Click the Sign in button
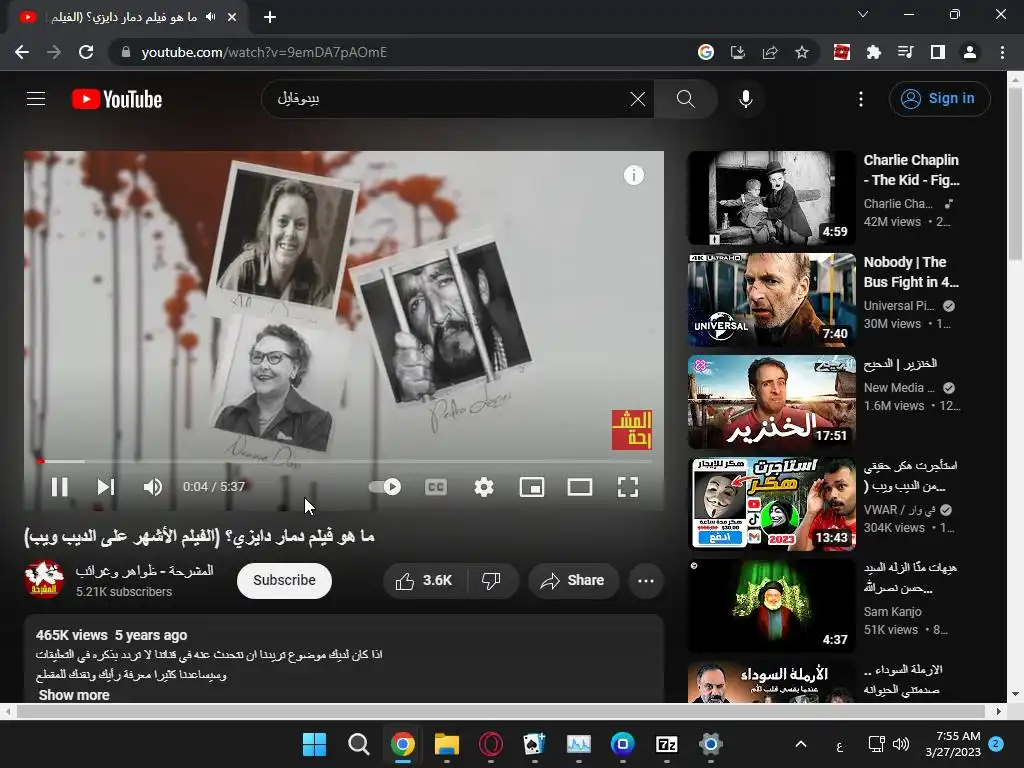 click(x=939, y=99)
